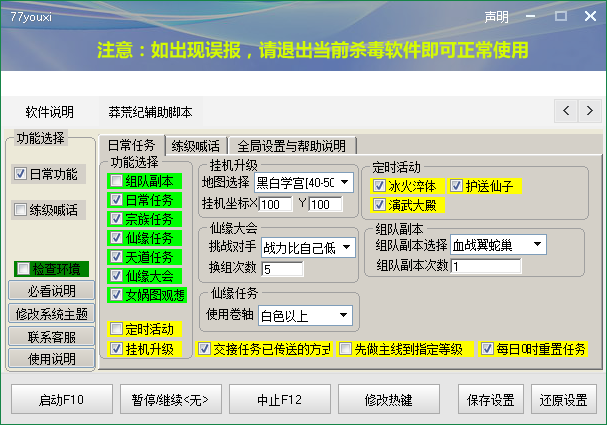The width and height of the screenshot is (607, 425).
Task: Toggle 每日0时重置任务 checkbox
Action: pos(488,349)
